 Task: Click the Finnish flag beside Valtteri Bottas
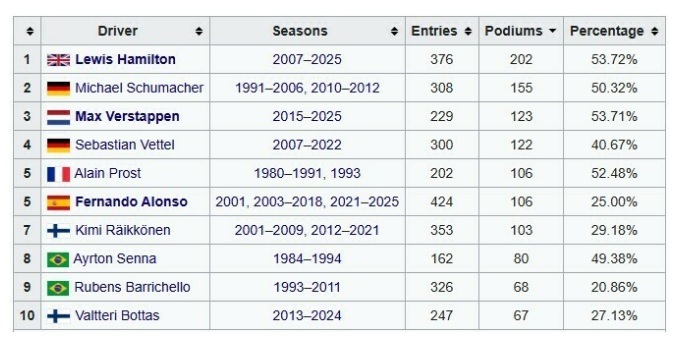coord(58,316)
